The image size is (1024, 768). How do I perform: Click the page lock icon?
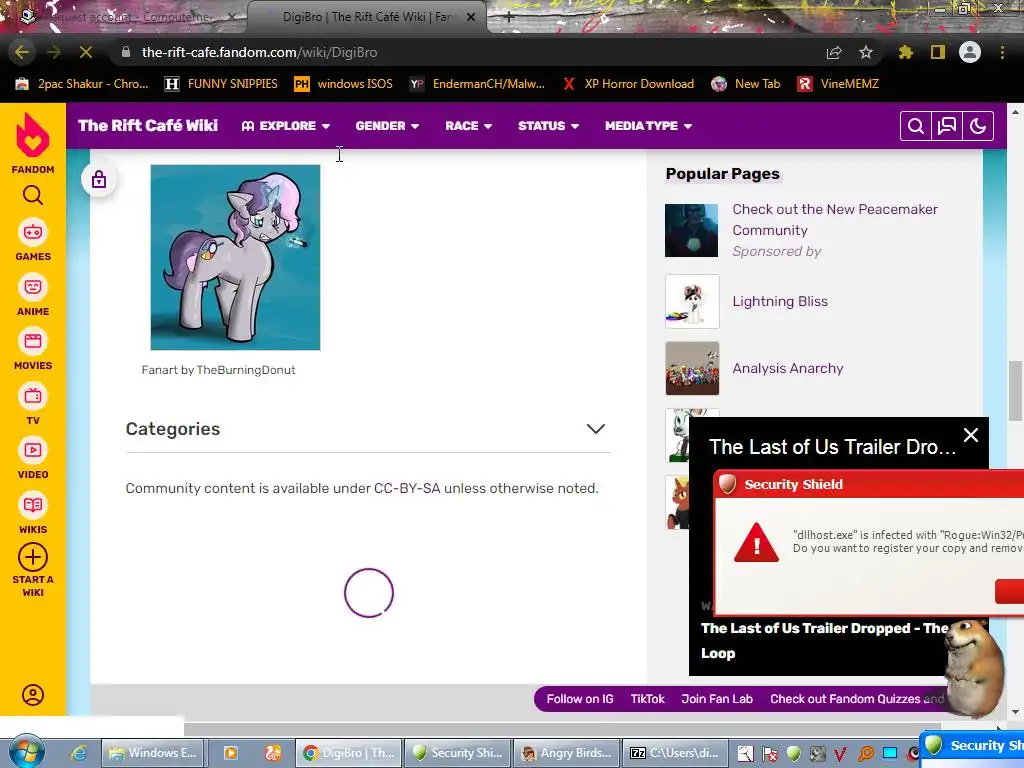tap(99, 180)
